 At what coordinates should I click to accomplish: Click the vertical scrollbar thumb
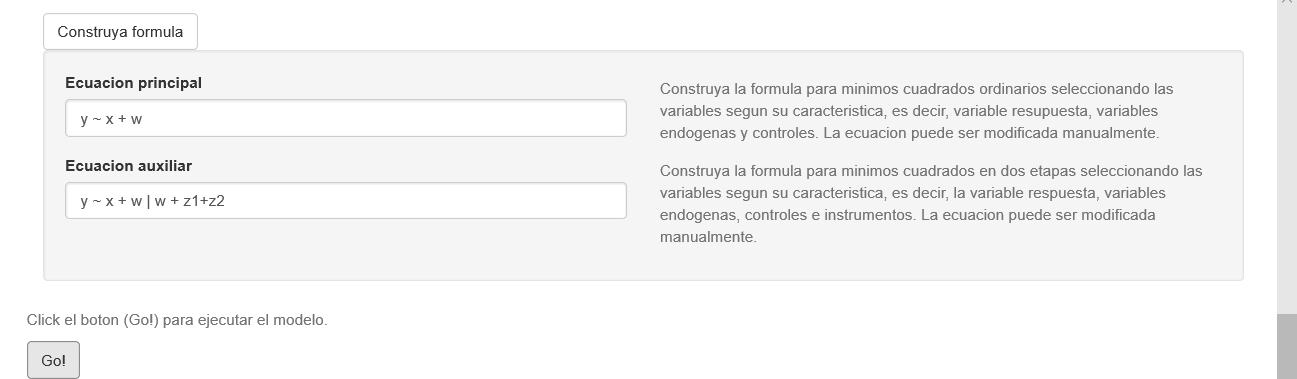click(x=1287, y=346)
